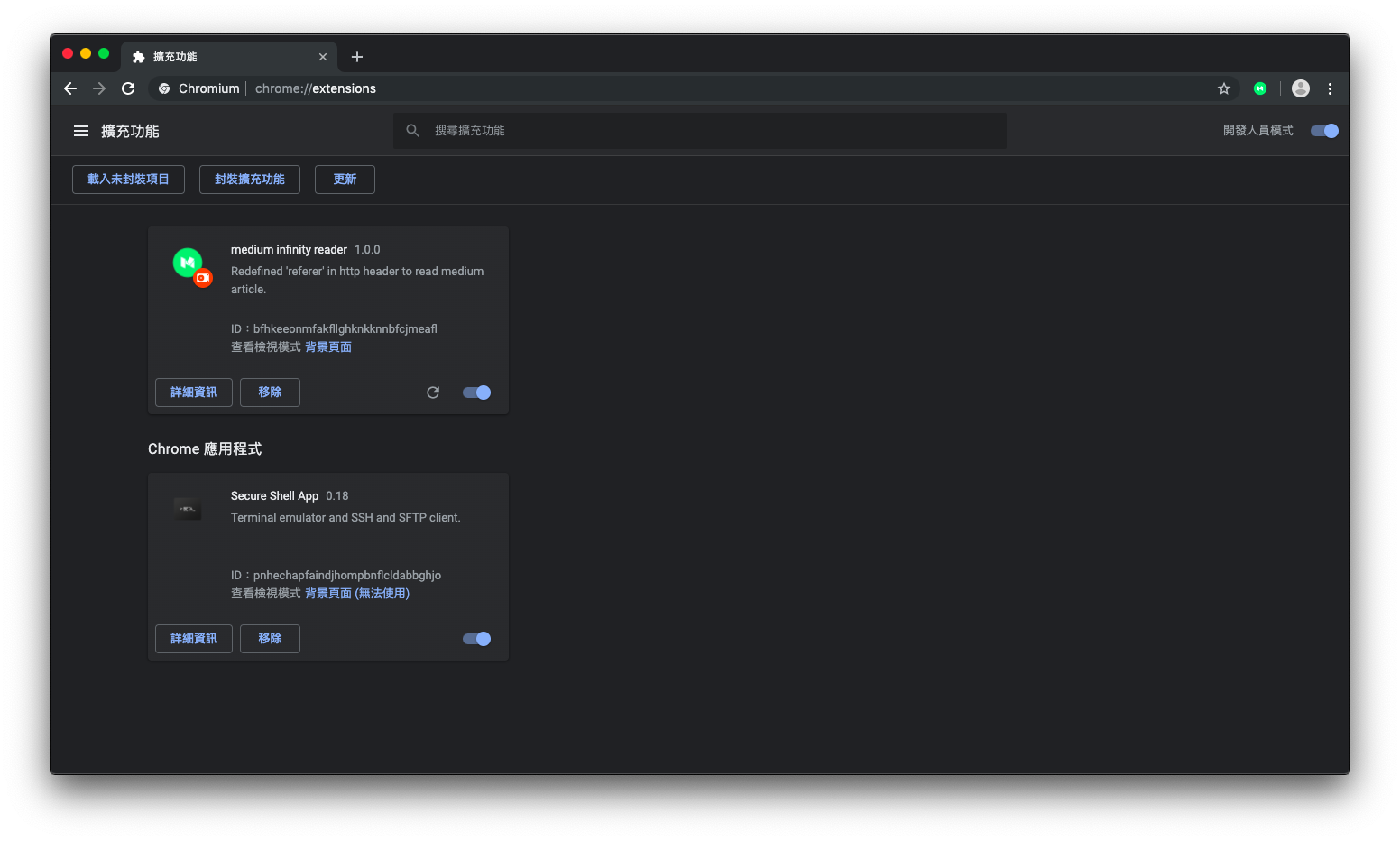This screenshot has height=841, width=1400.
Task: Click 封裝擴充功能 button
Action: pos(250,180)
